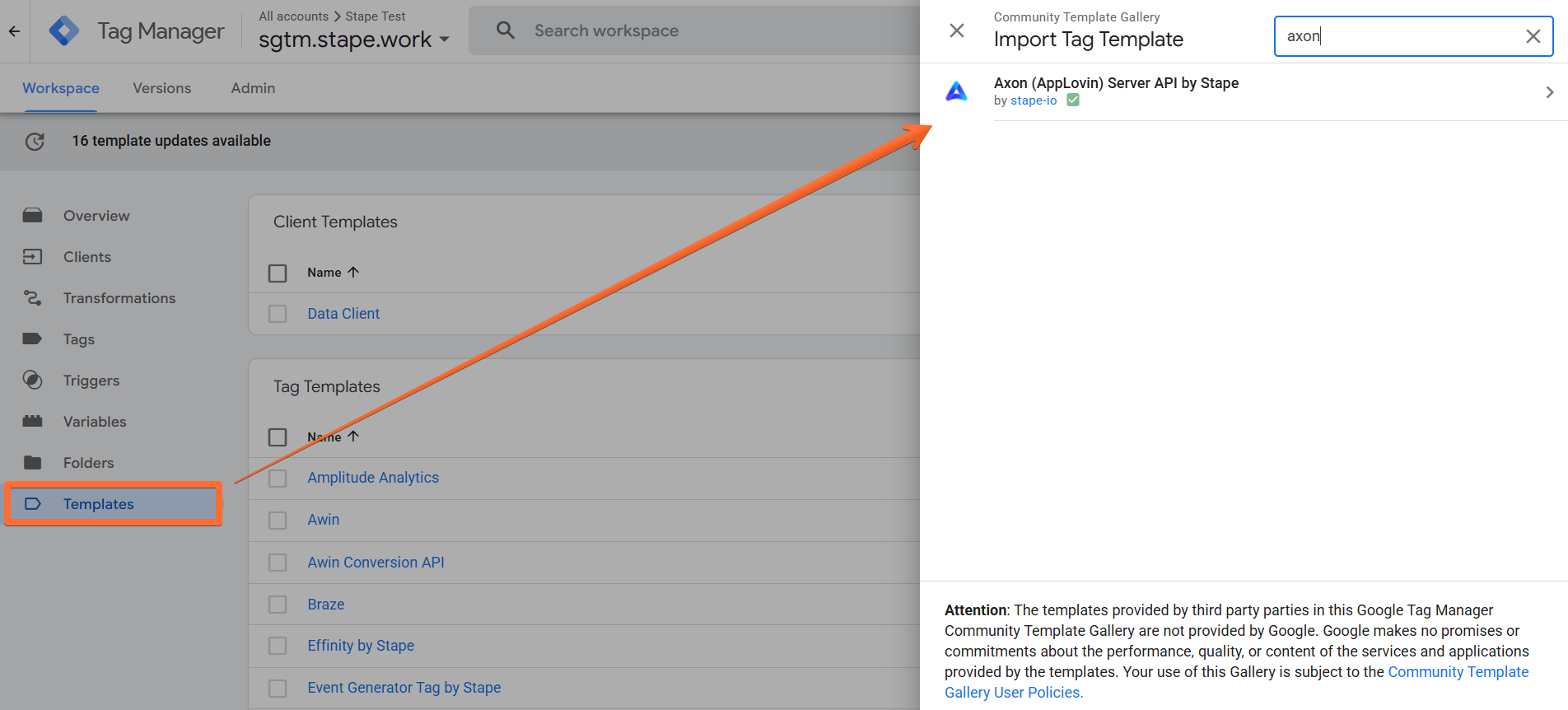Click the Triggers sidebar icon
The height and width of the screenshot is (710, 1568).
33,380
